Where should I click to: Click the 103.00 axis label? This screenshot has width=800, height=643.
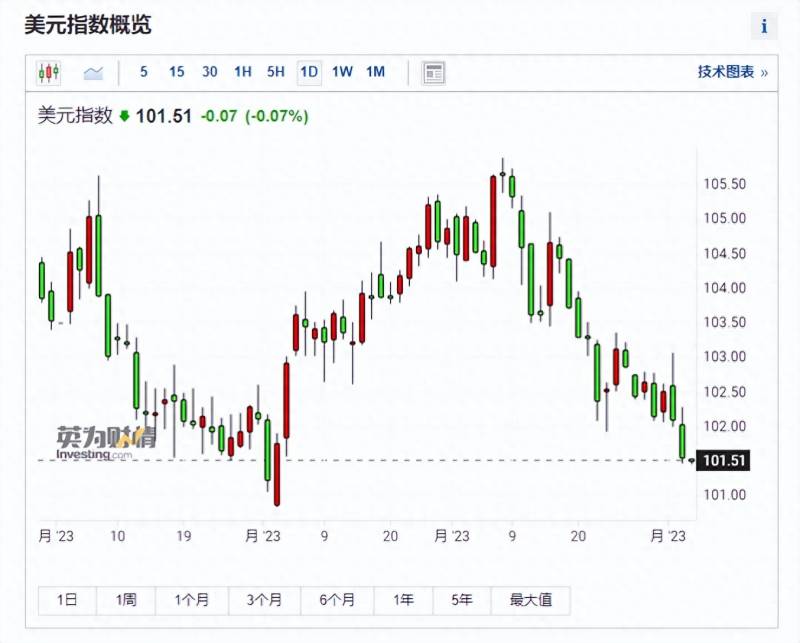[724, 357]
